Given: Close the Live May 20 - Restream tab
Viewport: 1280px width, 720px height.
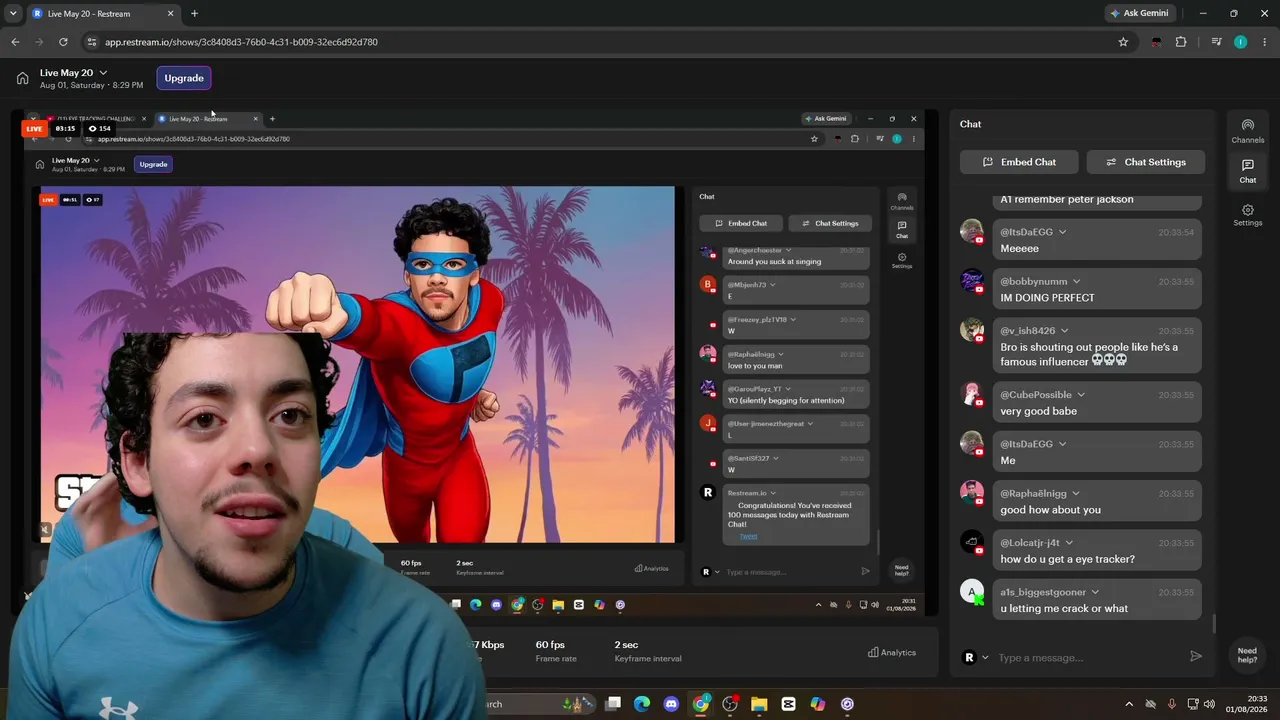Looking at the screenshot, I should point(170,14).
